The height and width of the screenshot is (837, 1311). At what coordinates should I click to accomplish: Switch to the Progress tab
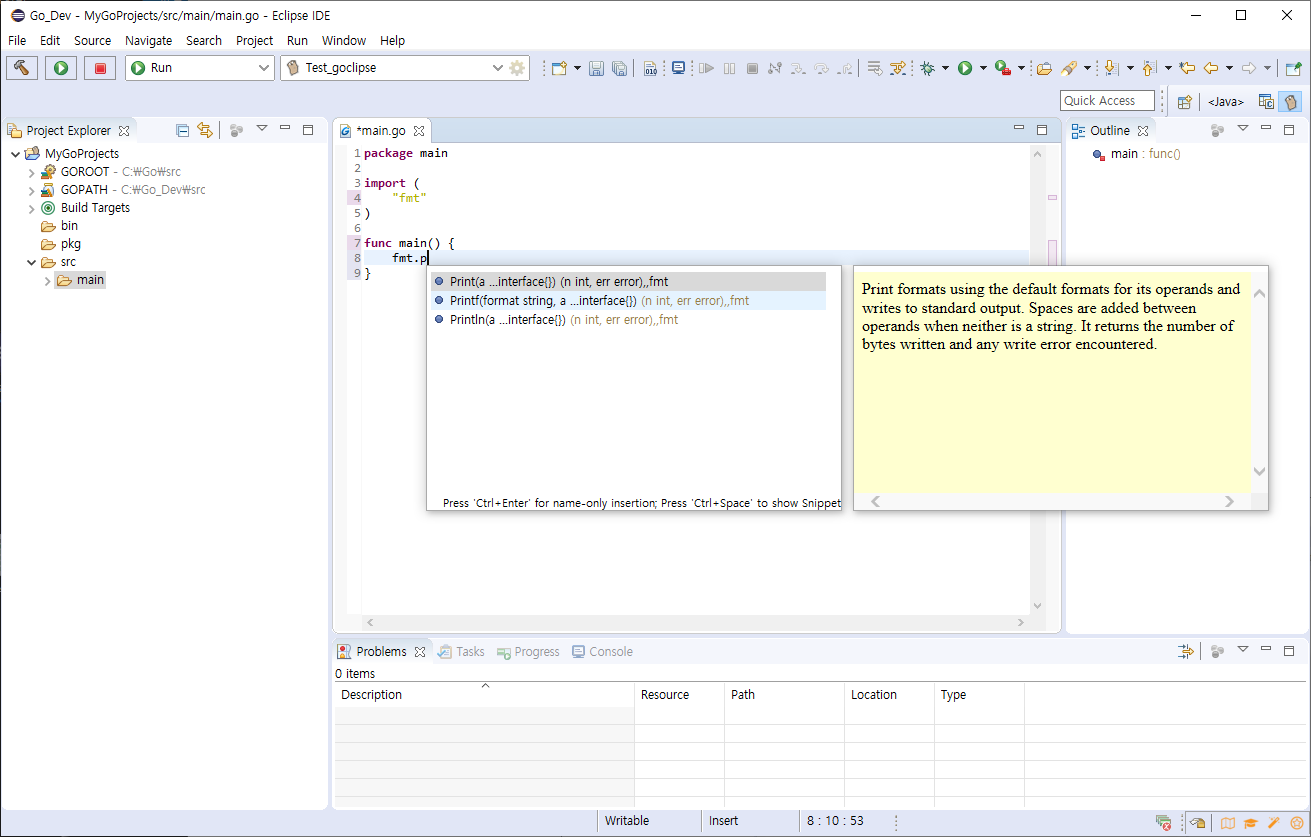[528, 651]
